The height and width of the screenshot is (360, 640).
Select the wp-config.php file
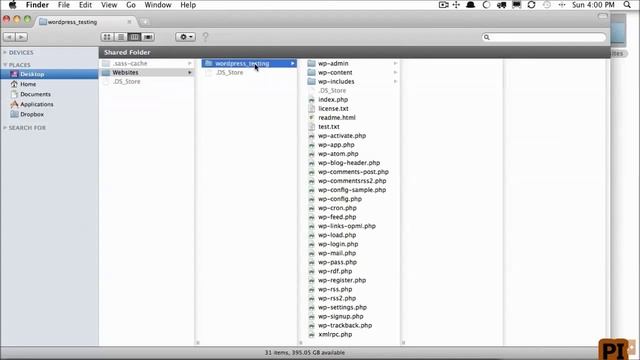coord(340,199)
